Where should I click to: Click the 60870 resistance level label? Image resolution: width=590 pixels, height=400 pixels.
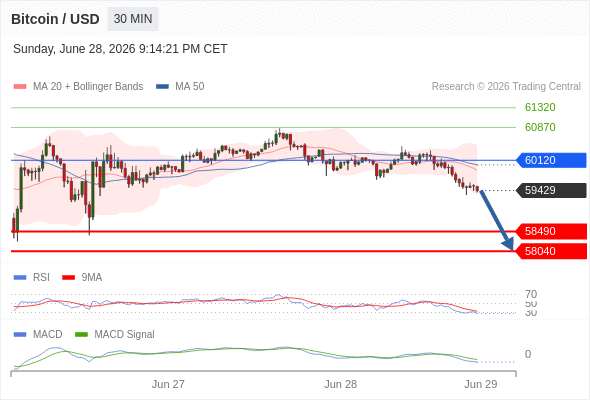tap(540, 127)
